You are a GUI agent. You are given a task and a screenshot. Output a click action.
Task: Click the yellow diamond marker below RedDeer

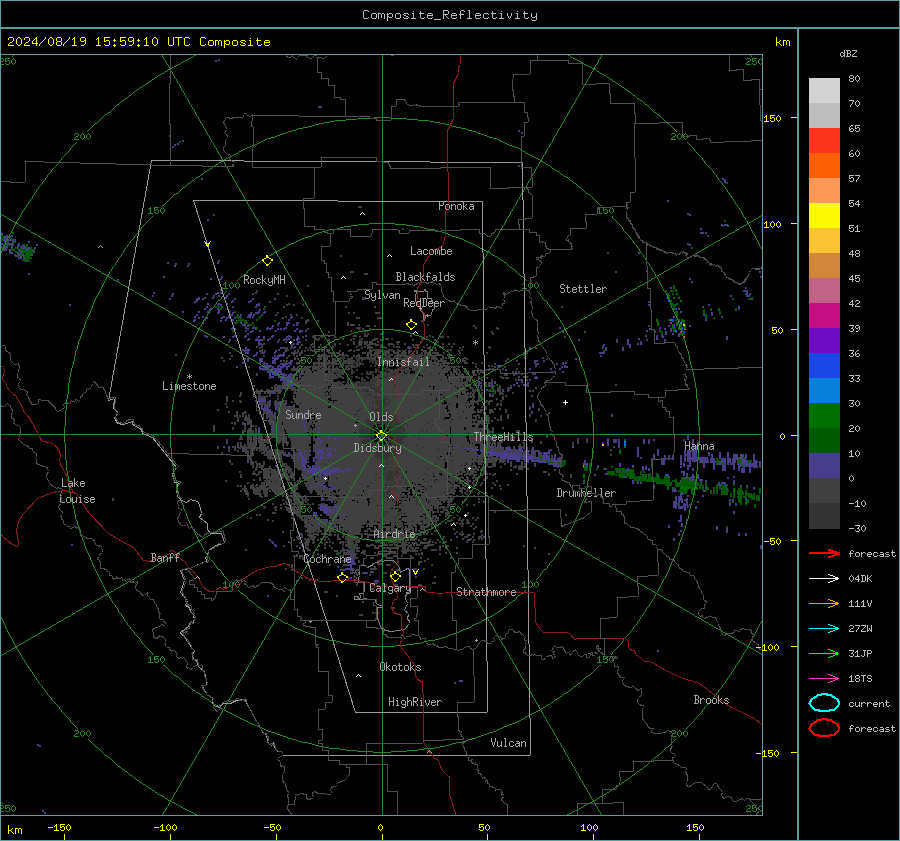click(x=411, y=325)
